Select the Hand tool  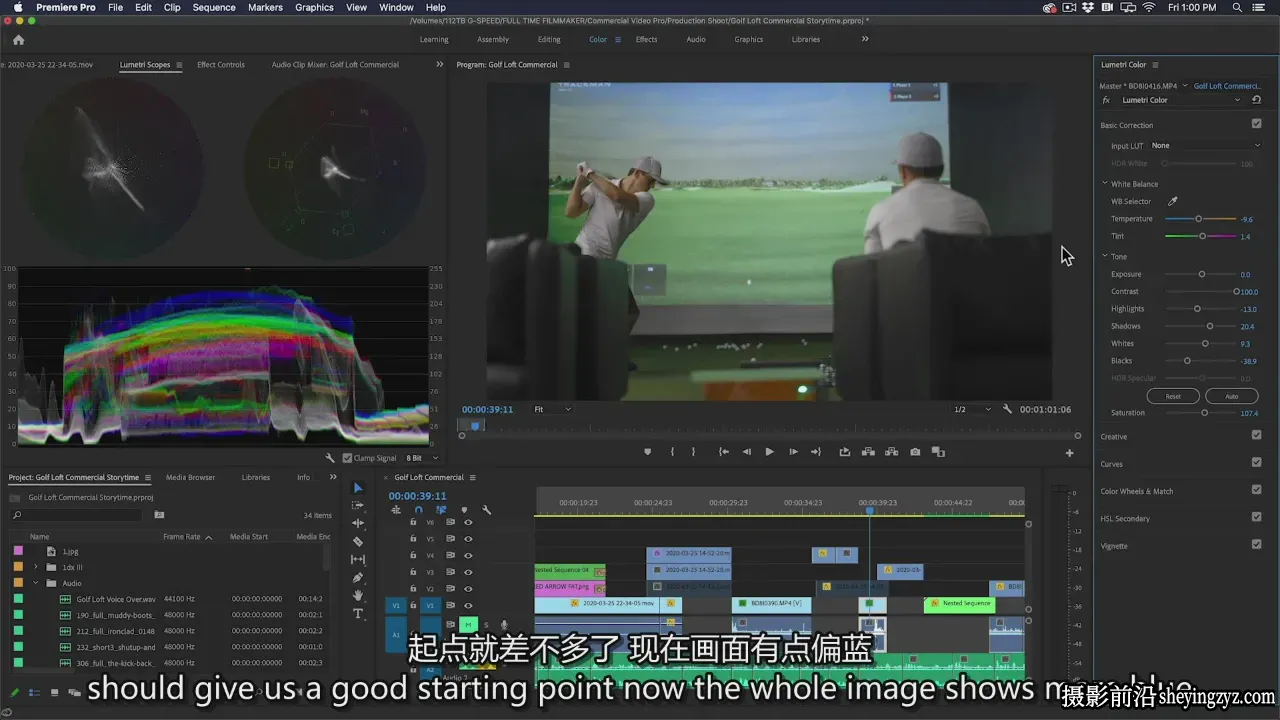coord(358,595)
